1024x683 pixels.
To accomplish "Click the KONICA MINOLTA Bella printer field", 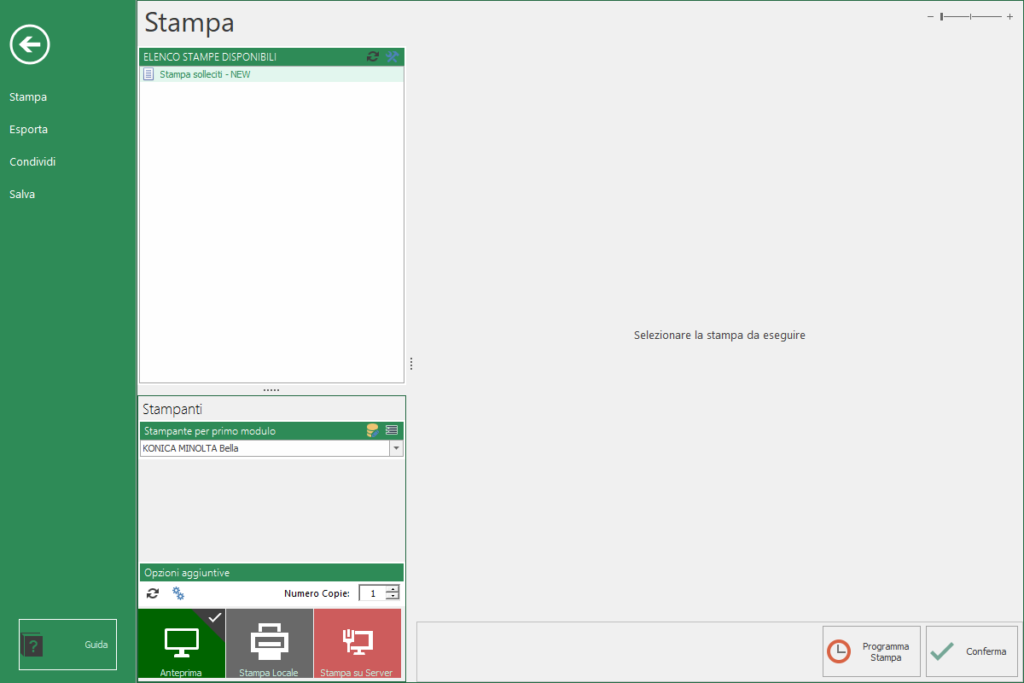I will pos(265,449).
